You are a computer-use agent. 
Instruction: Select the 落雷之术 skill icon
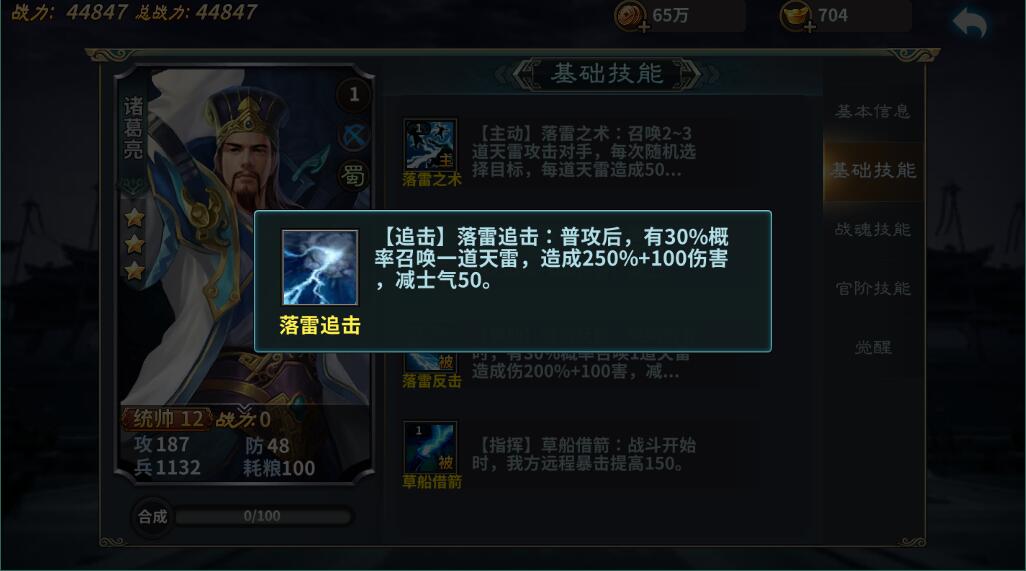point(430,145)
